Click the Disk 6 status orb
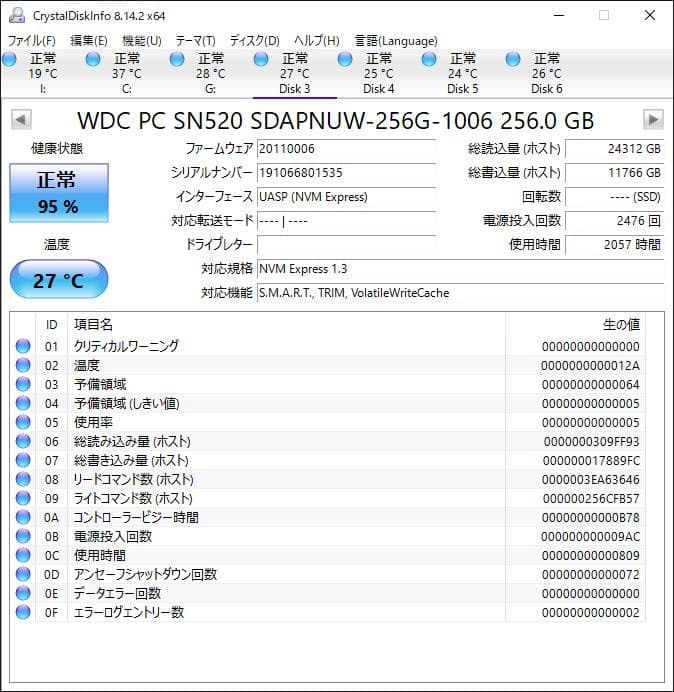674x692 pixels. click(x=513, y=60)
